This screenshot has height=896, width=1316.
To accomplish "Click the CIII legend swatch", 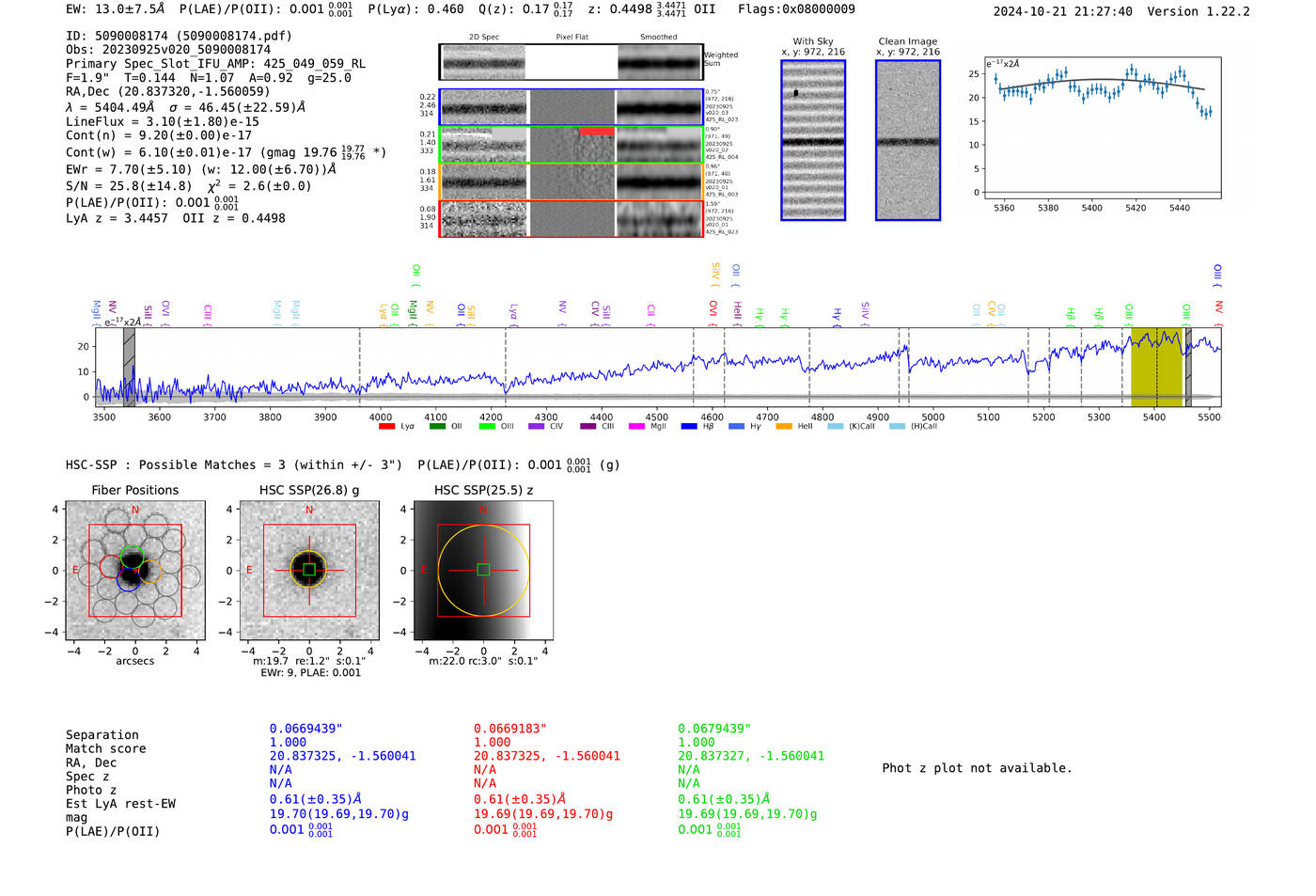I will pos(588,427).
